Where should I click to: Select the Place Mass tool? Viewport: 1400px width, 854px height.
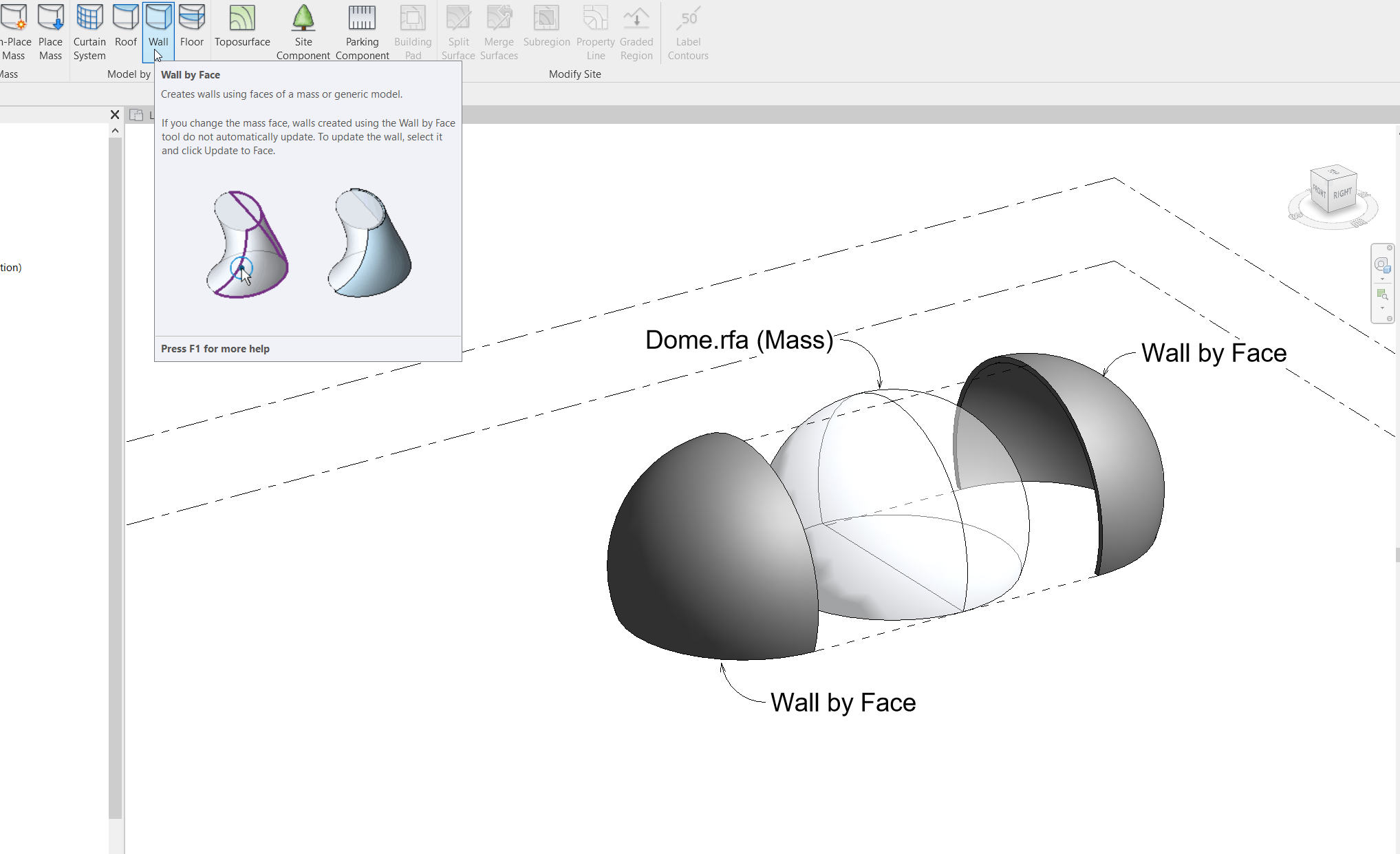(x=50, y=31)
